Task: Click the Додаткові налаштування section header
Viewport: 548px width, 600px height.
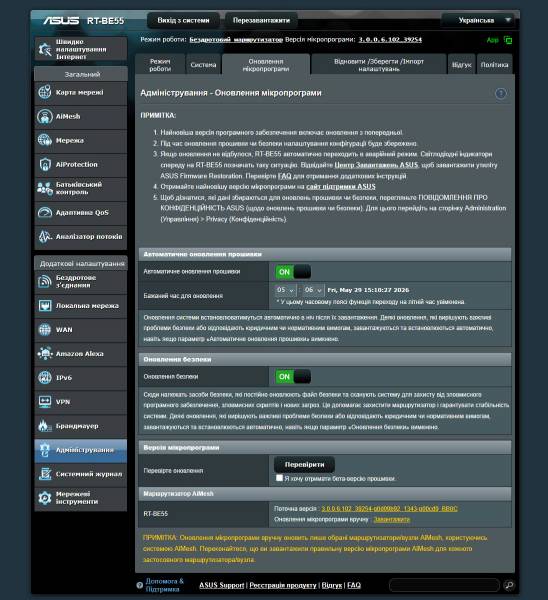Action: click(81, 263)
